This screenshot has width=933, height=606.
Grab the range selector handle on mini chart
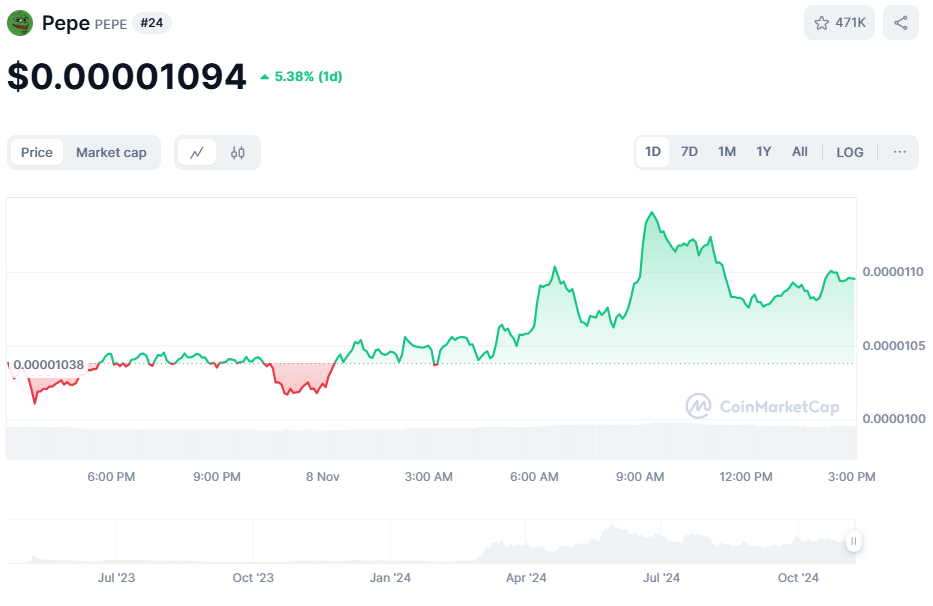pyautogui.click(x=853, y=541)
